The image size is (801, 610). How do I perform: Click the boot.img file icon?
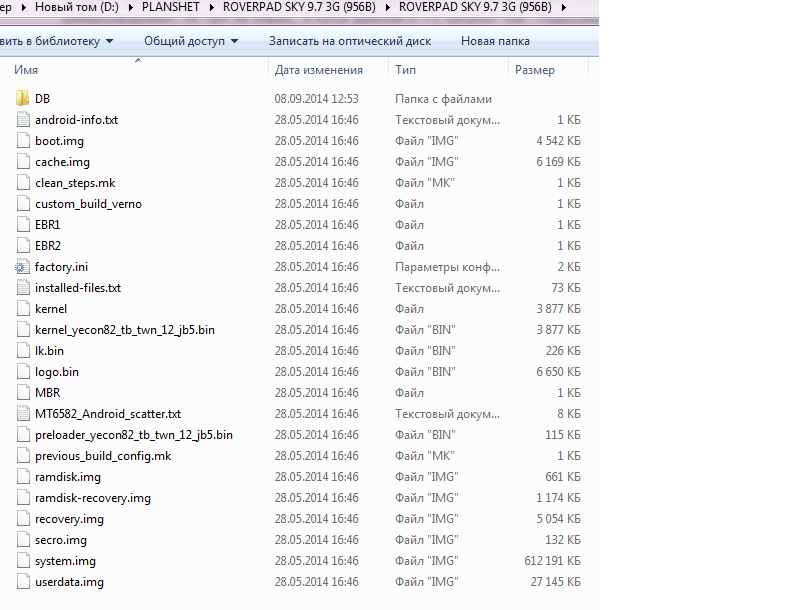click(24, 141)
